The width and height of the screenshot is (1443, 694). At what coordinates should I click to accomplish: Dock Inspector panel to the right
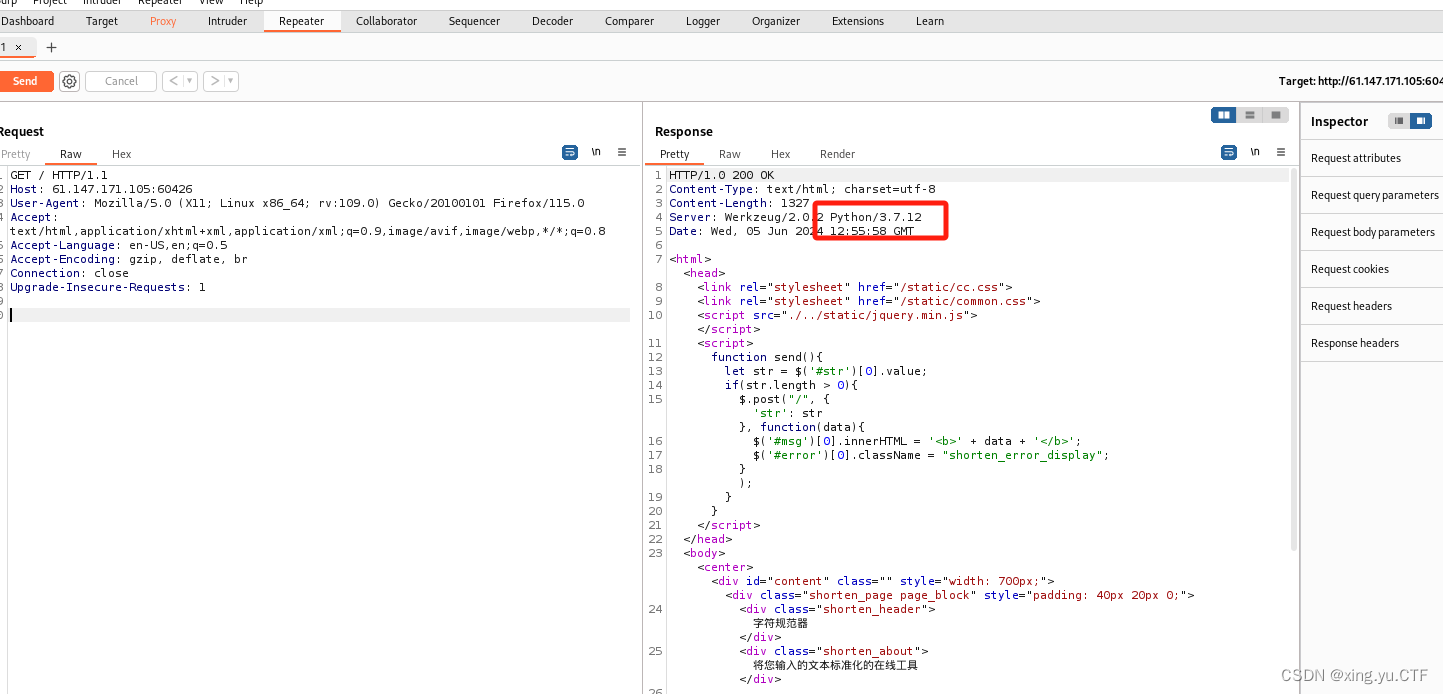[x=1421, y=121]
